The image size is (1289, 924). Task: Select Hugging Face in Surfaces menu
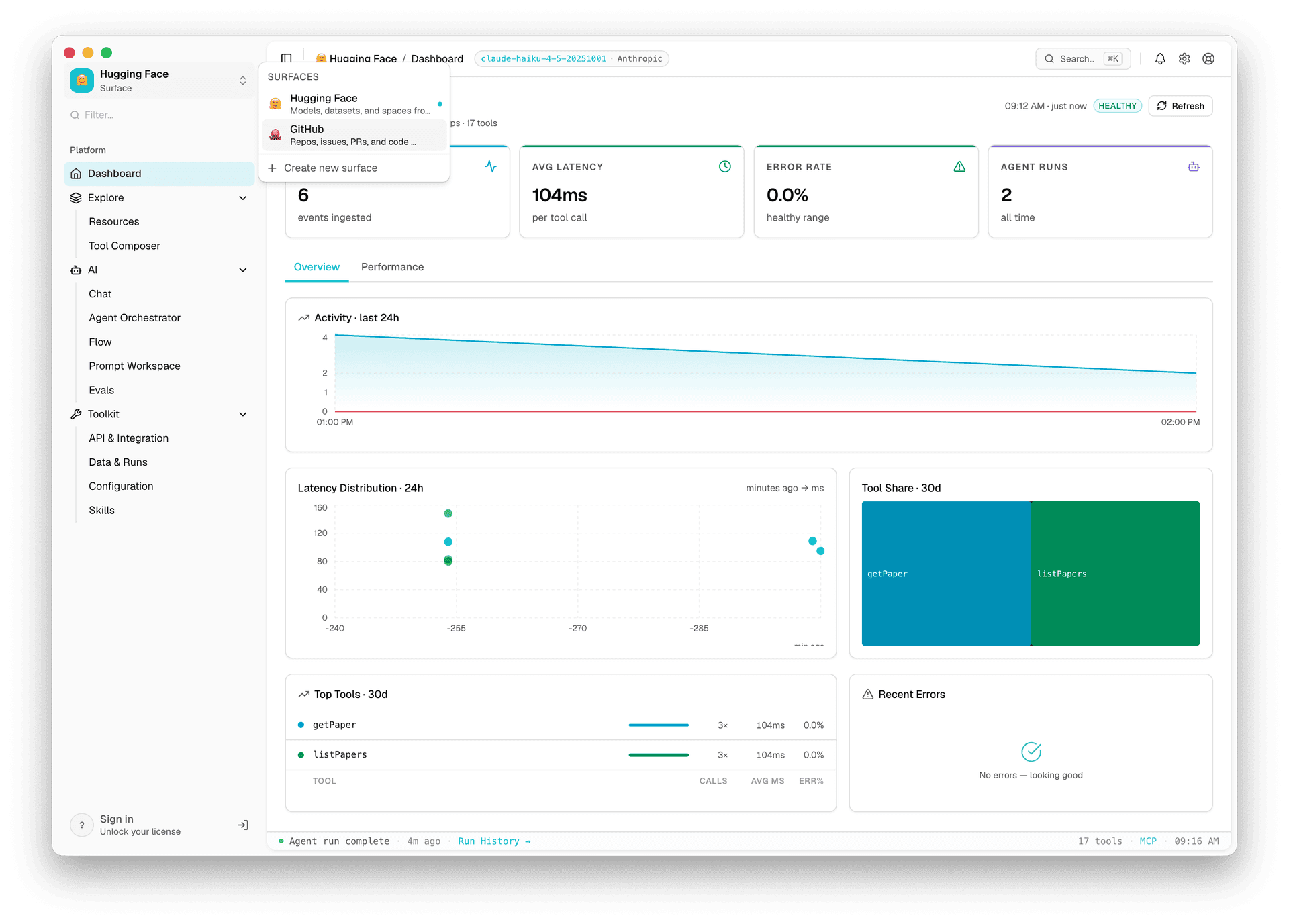coord(354,104)
